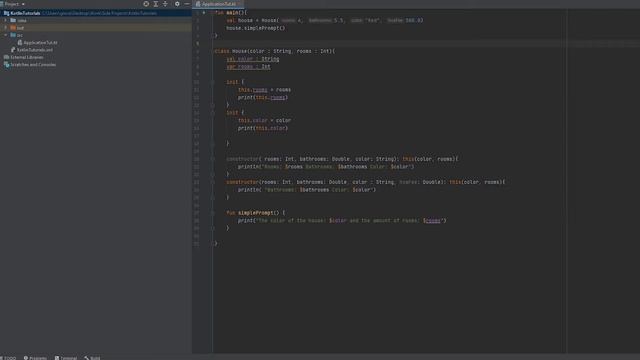This screenshot has width=640, height=360.
Task: Click the run gutter icon beside fun main
Action: (x=204, y=13)
